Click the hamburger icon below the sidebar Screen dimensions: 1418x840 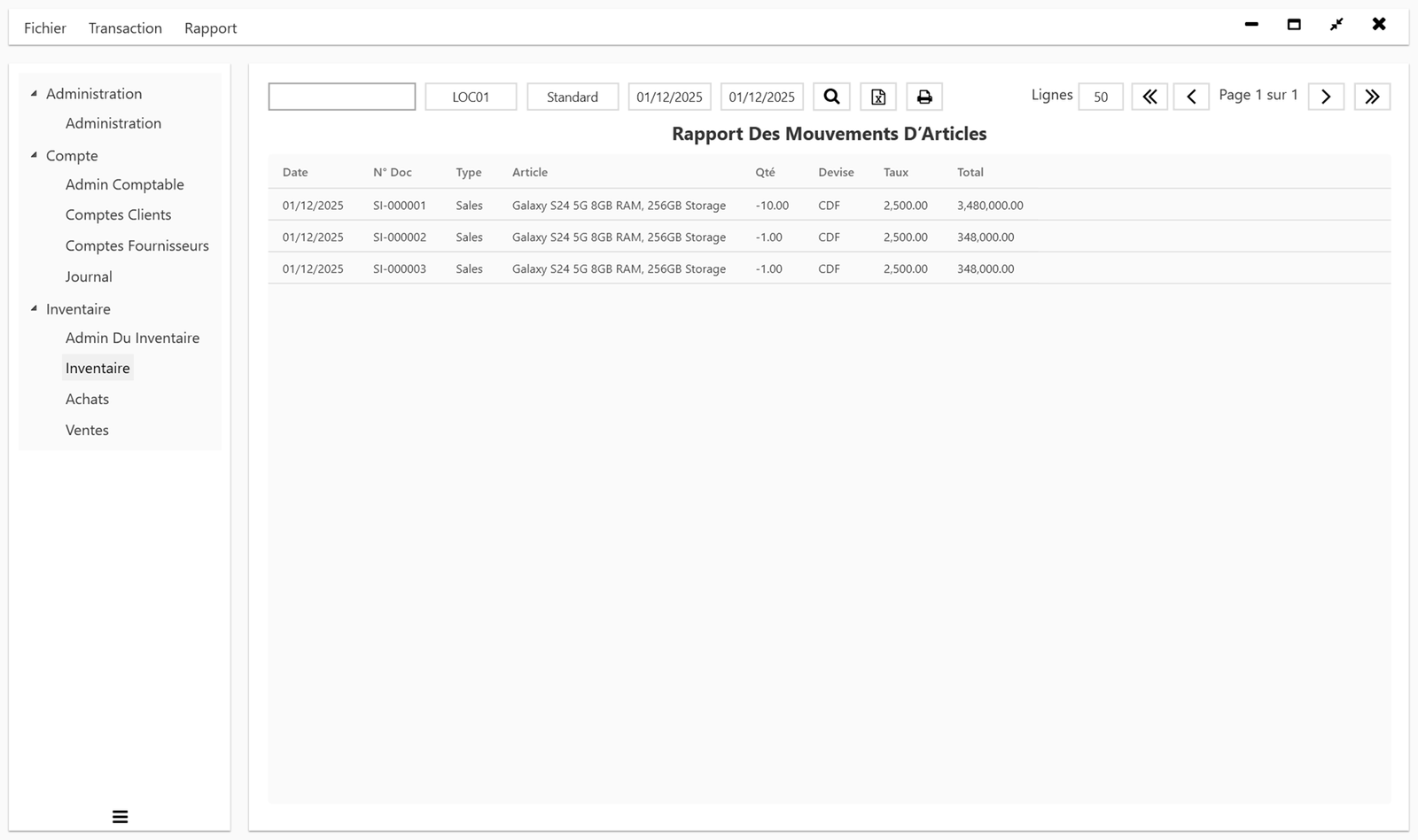[x=120, y=816]
